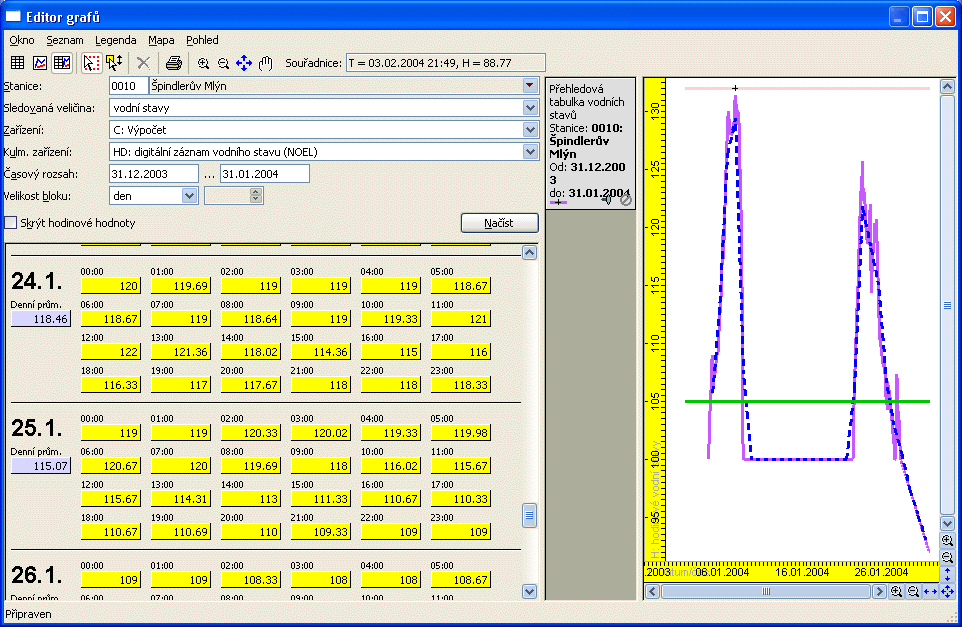Expand the Stanice dropdown

coord(530,87)
